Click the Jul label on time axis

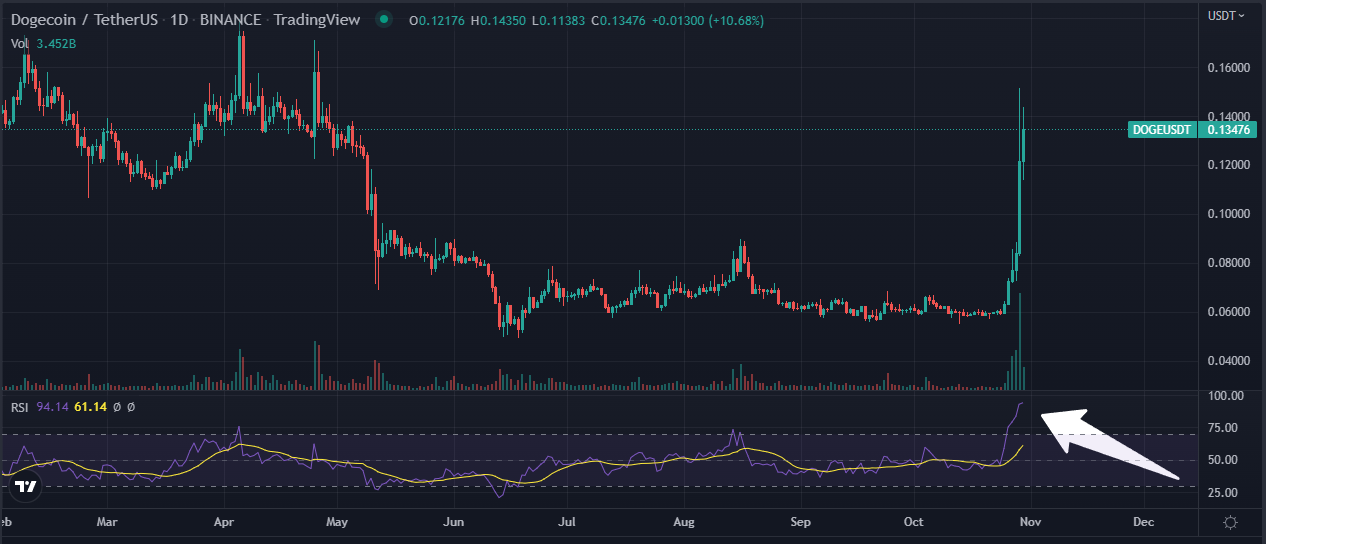567,522
